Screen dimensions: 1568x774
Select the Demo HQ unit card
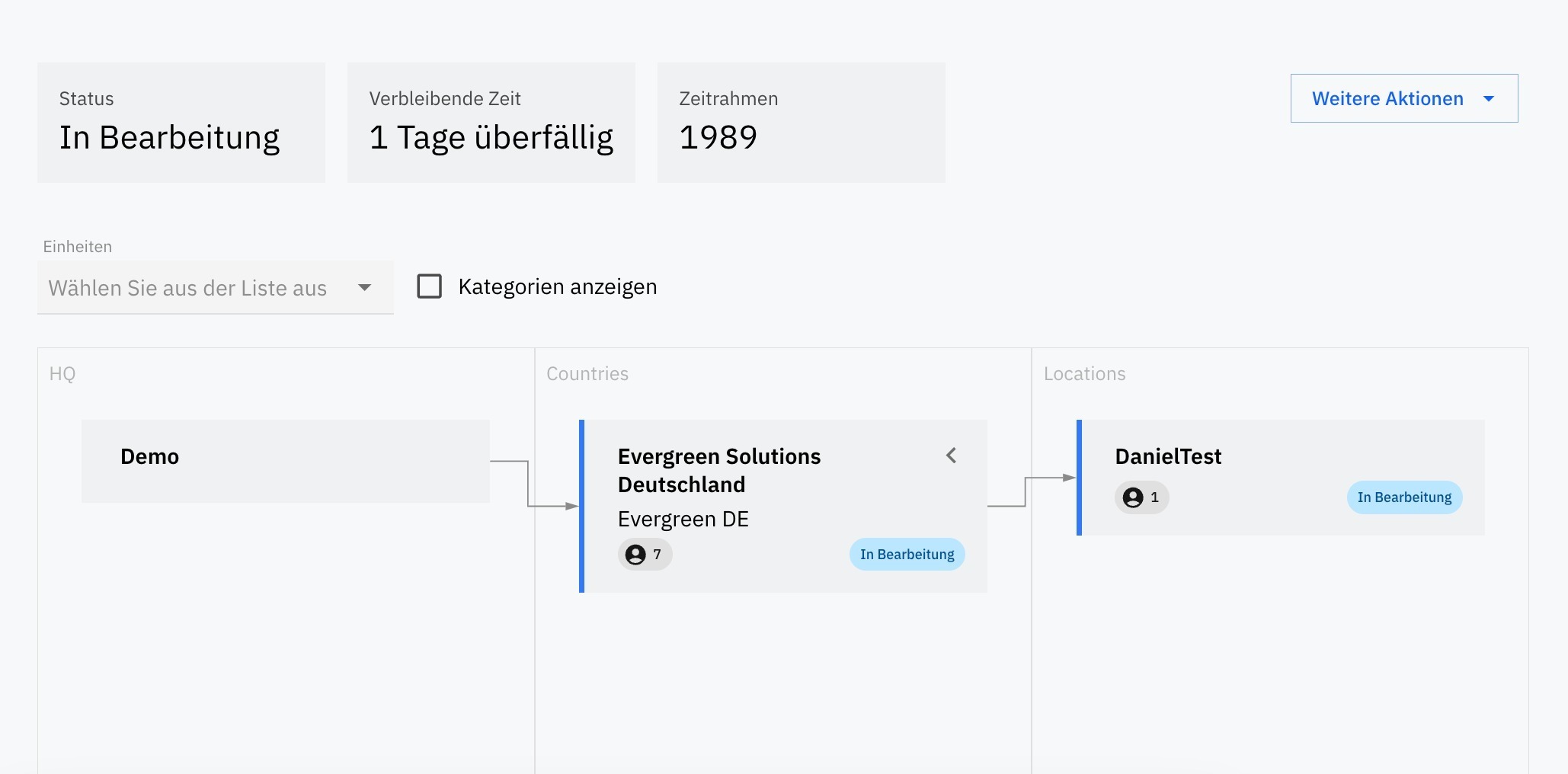click(285, 460)
